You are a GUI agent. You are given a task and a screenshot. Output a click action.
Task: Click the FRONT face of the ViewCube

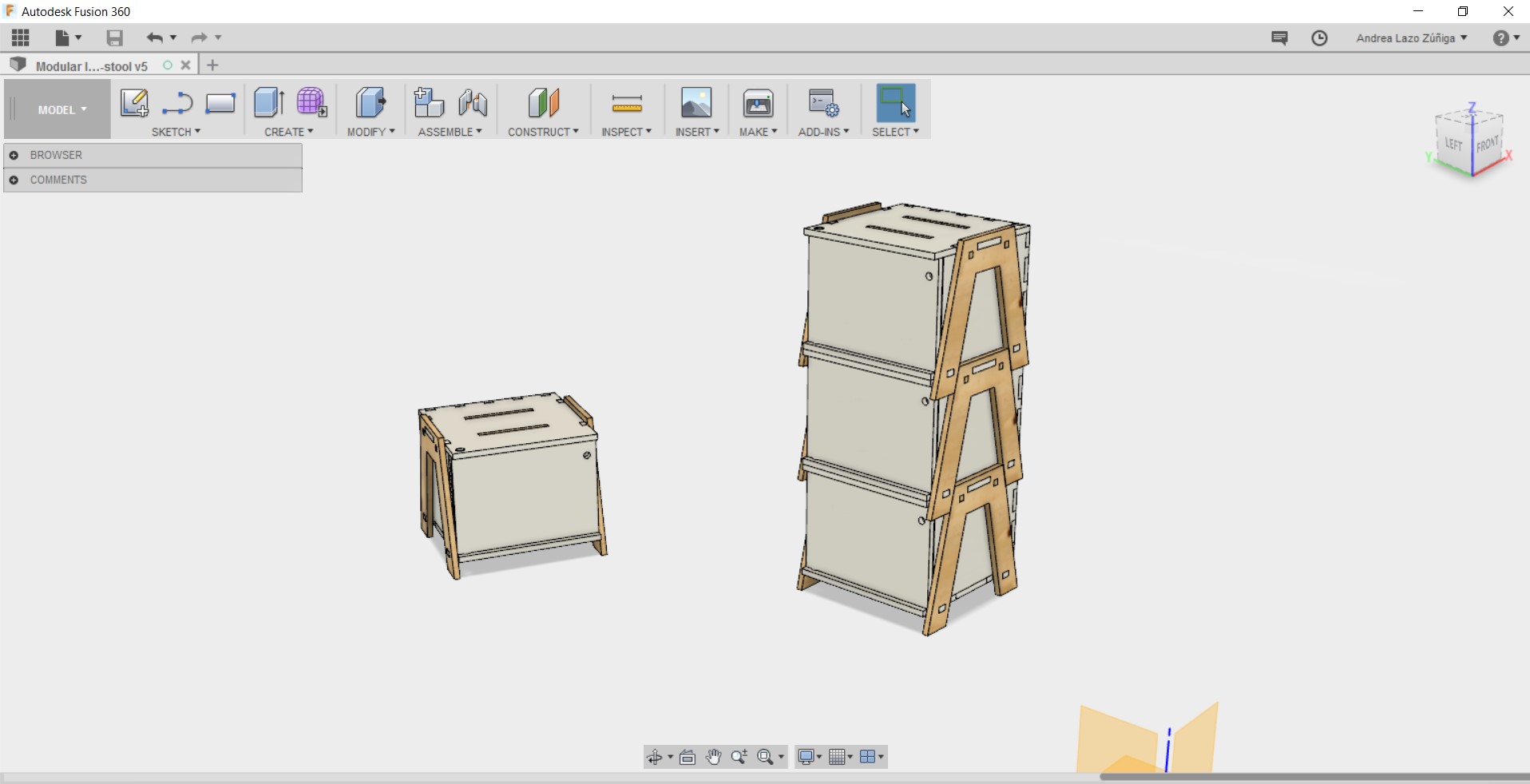(x=1488, y=145)
